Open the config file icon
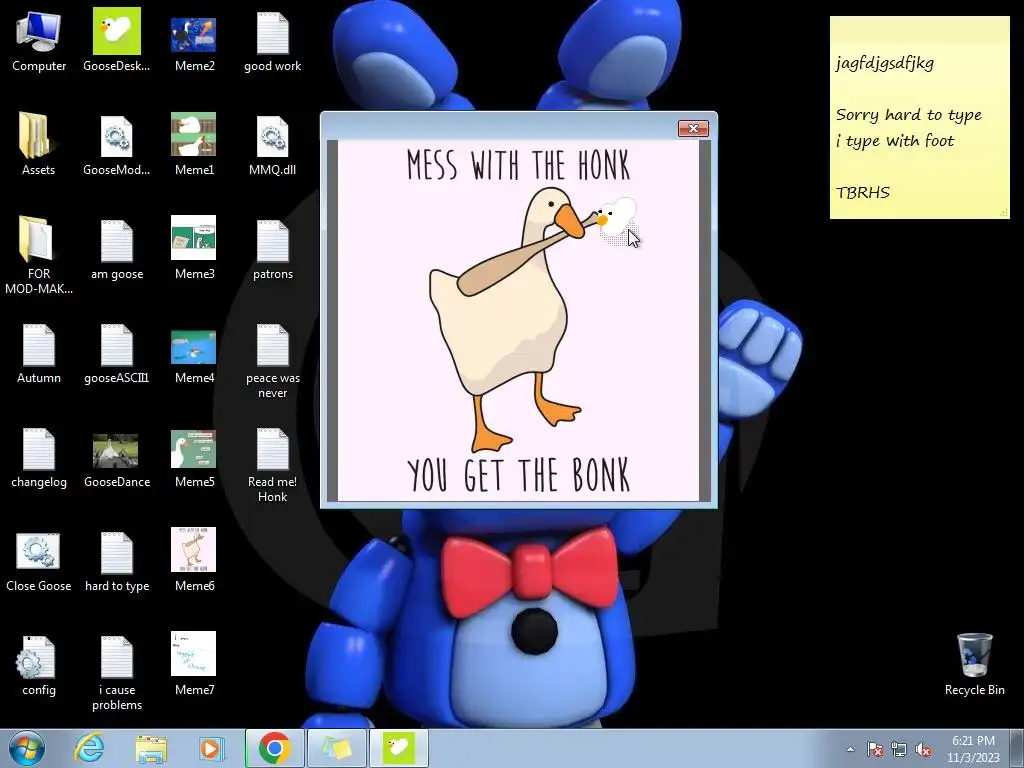 pos(39,664)
